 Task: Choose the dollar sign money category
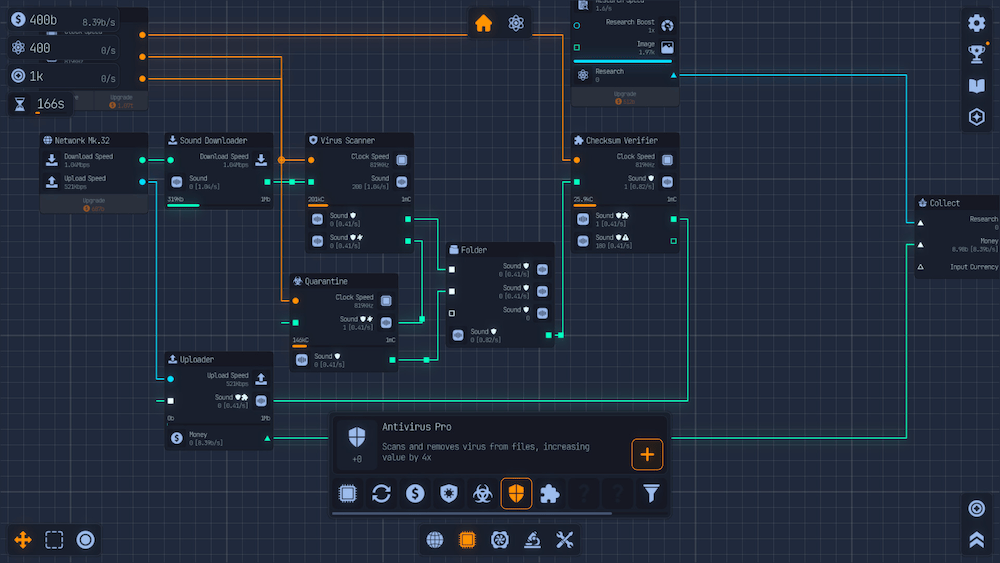[x=414, y=493]
